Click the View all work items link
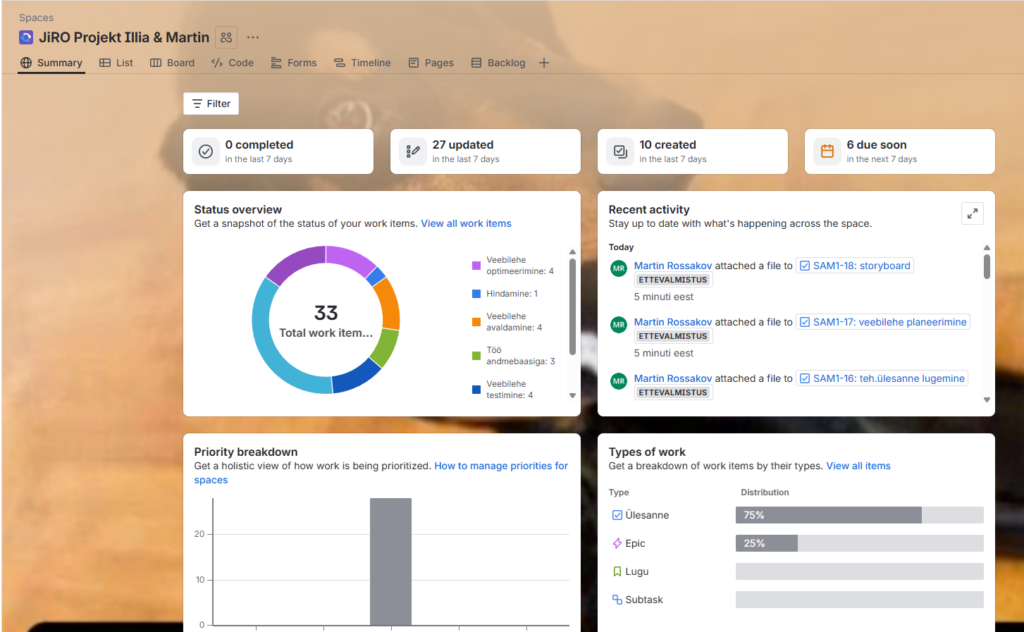 [465, 224]
